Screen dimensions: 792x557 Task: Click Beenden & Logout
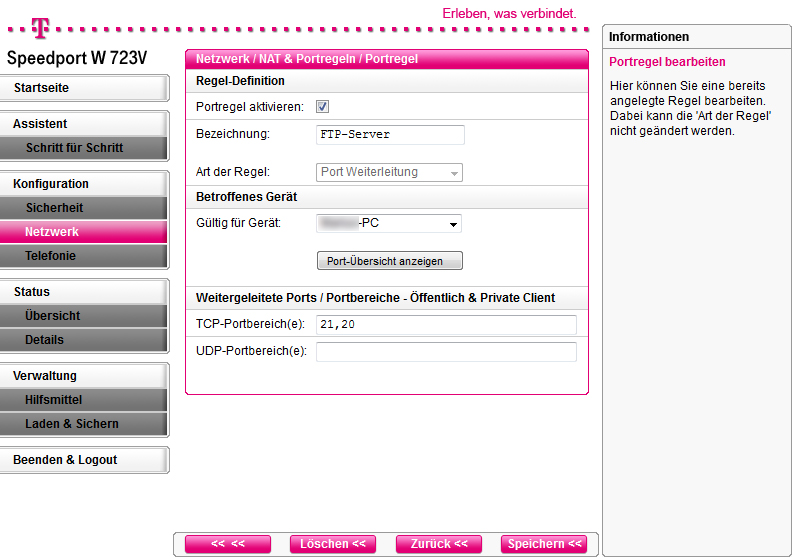(84, 460)
